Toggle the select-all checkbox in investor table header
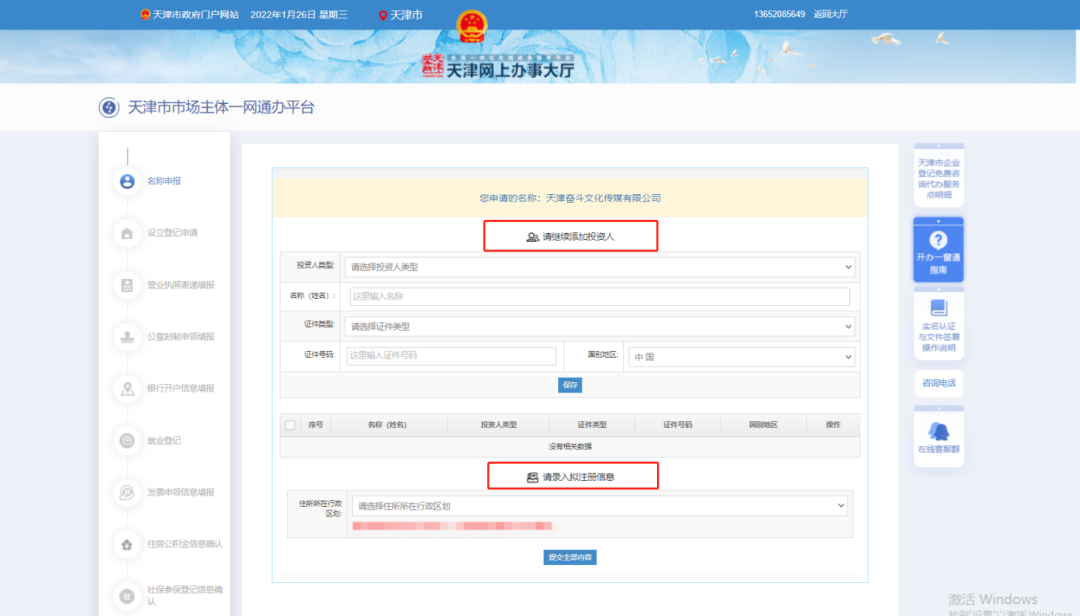This screenshot has width=1080, height=616. pos(288,424)
